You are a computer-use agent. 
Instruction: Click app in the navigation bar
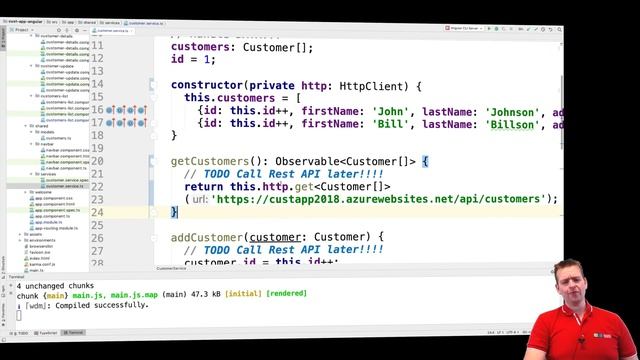pos(68,22)
